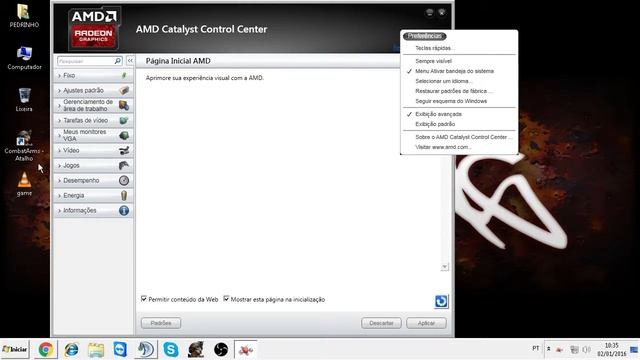The height and width of the screenshot is (360, 640).
Task: Open TeamViewer from the taskbar
Action: [120, 350]
